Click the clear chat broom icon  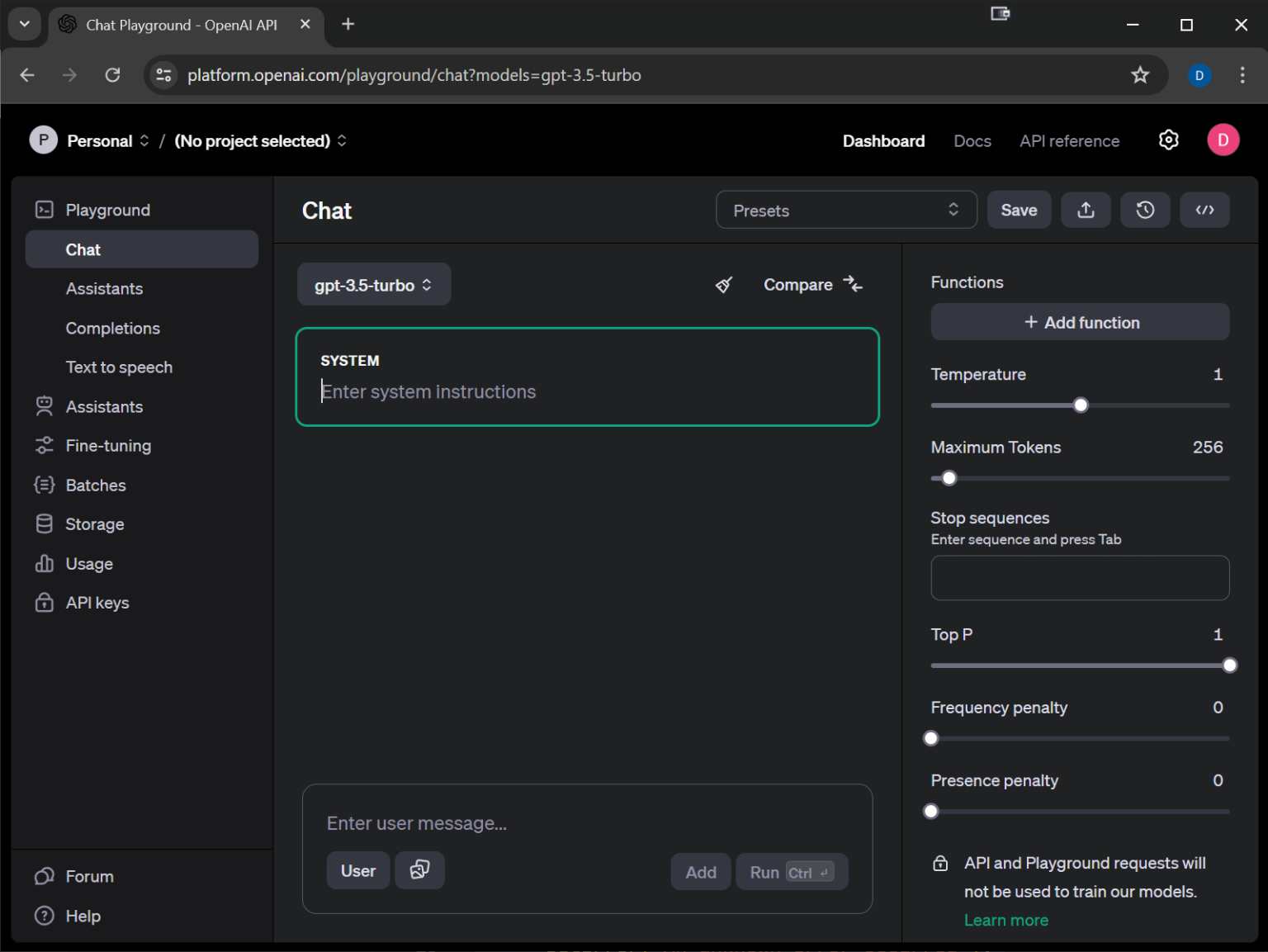723,285
